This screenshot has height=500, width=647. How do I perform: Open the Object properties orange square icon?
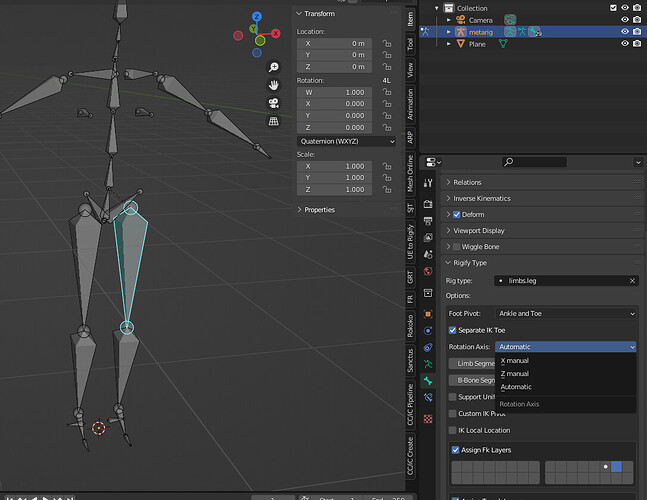pos(428,314)
